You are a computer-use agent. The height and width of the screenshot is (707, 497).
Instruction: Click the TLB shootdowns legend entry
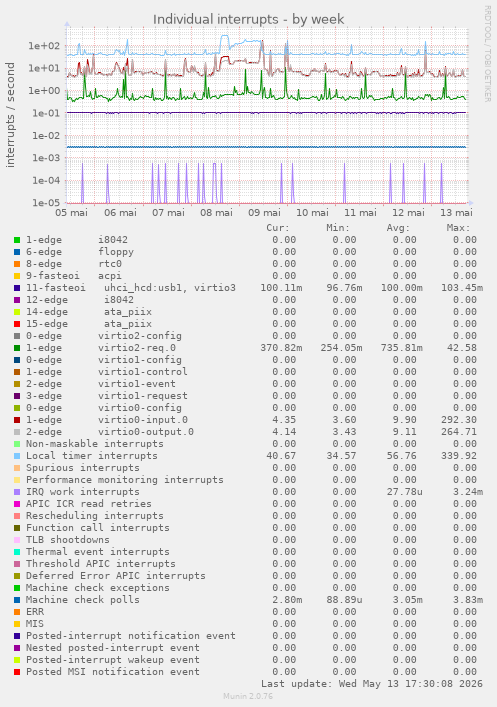coord(68,540)
